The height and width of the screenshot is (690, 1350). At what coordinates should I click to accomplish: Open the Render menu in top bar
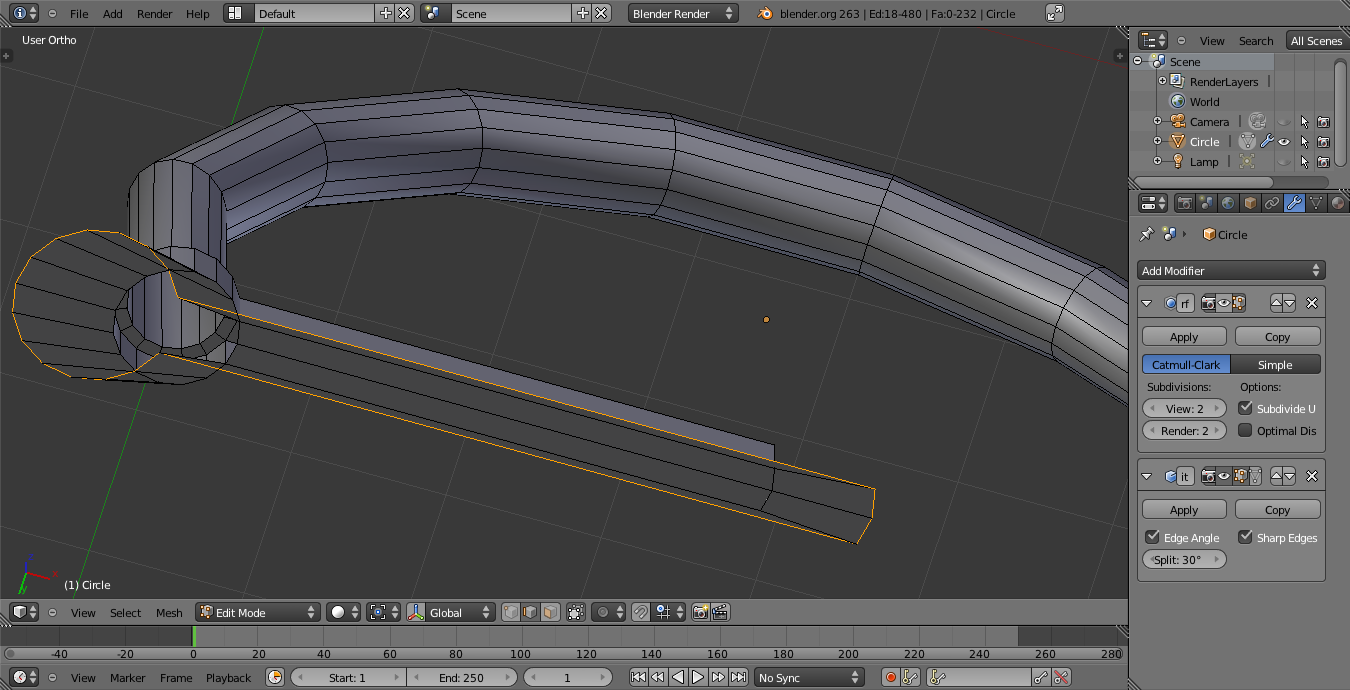(154, 13)
